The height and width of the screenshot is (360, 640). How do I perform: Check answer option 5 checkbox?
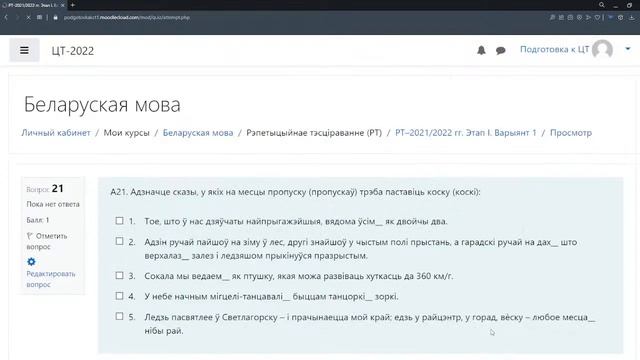click(119, 316)
